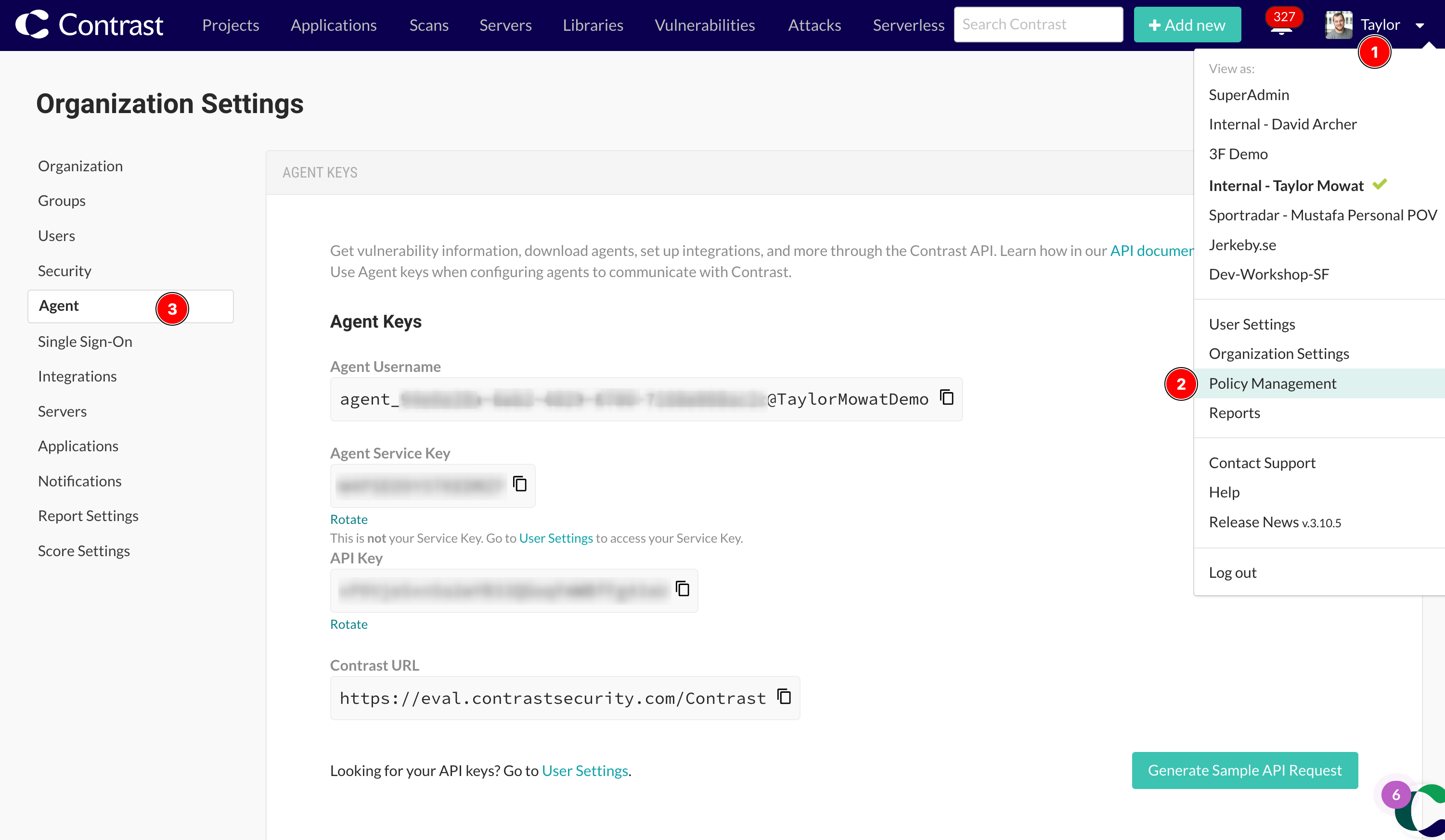Image resolution: width=1445 pixels, height=840 pixels.
Task: Log out from the user menu
Action: [1232, 573]
